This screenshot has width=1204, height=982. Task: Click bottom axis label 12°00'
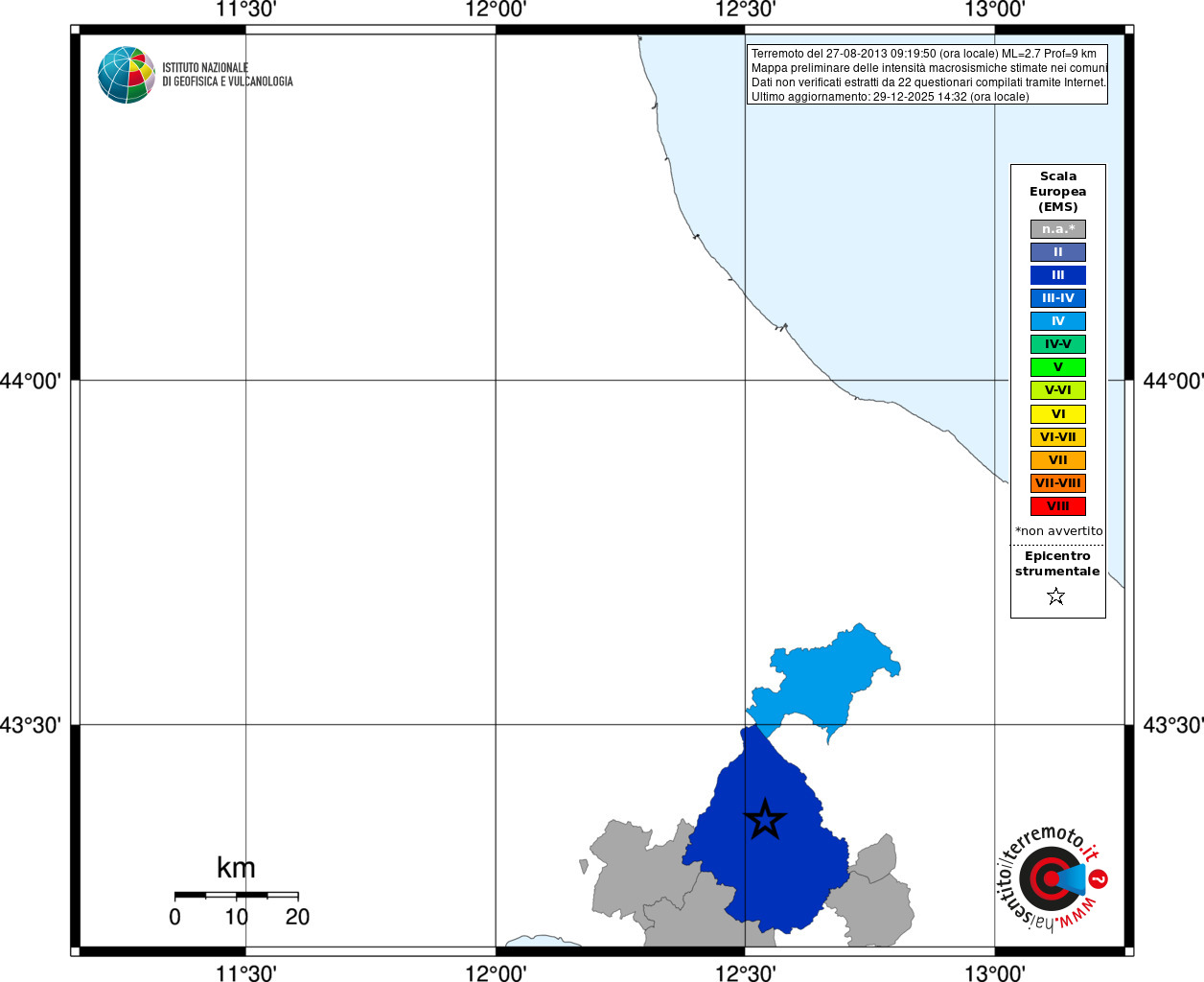click(x=496, y=973)
